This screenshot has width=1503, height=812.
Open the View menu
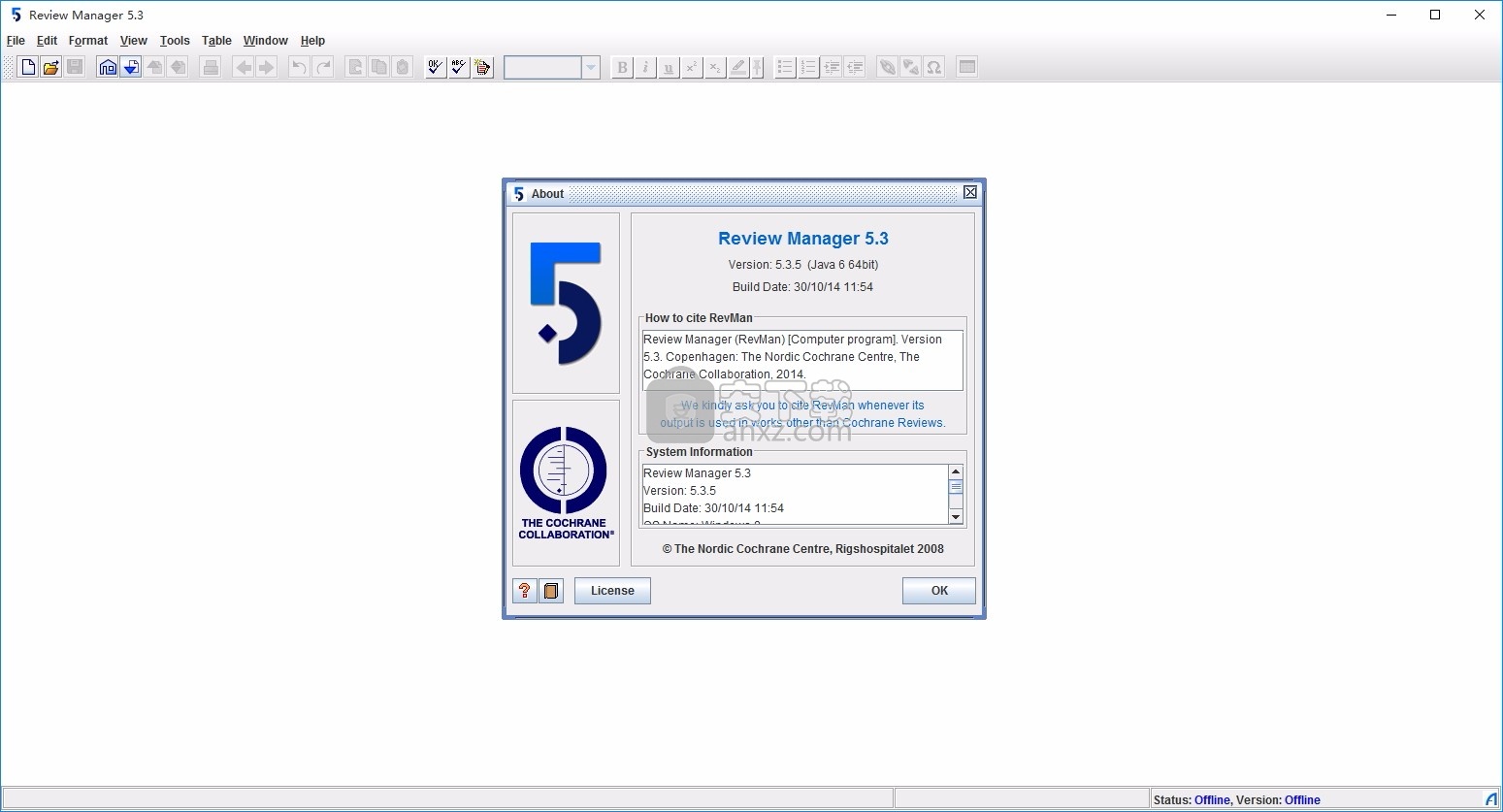[134, 41]
